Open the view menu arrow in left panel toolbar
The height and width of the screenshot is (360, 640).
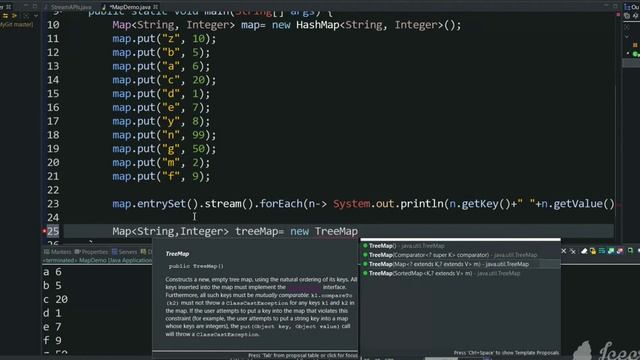coord(36,16)
